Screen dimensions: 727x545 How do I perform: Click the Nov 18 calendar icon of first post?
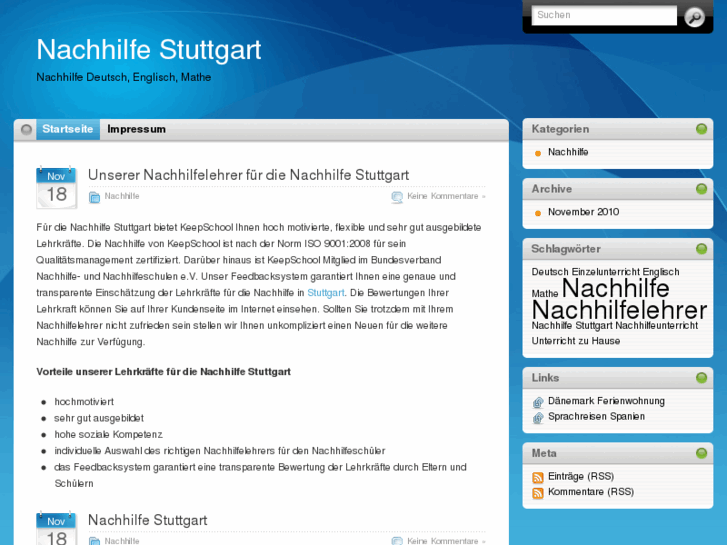[x=56, y=187]
